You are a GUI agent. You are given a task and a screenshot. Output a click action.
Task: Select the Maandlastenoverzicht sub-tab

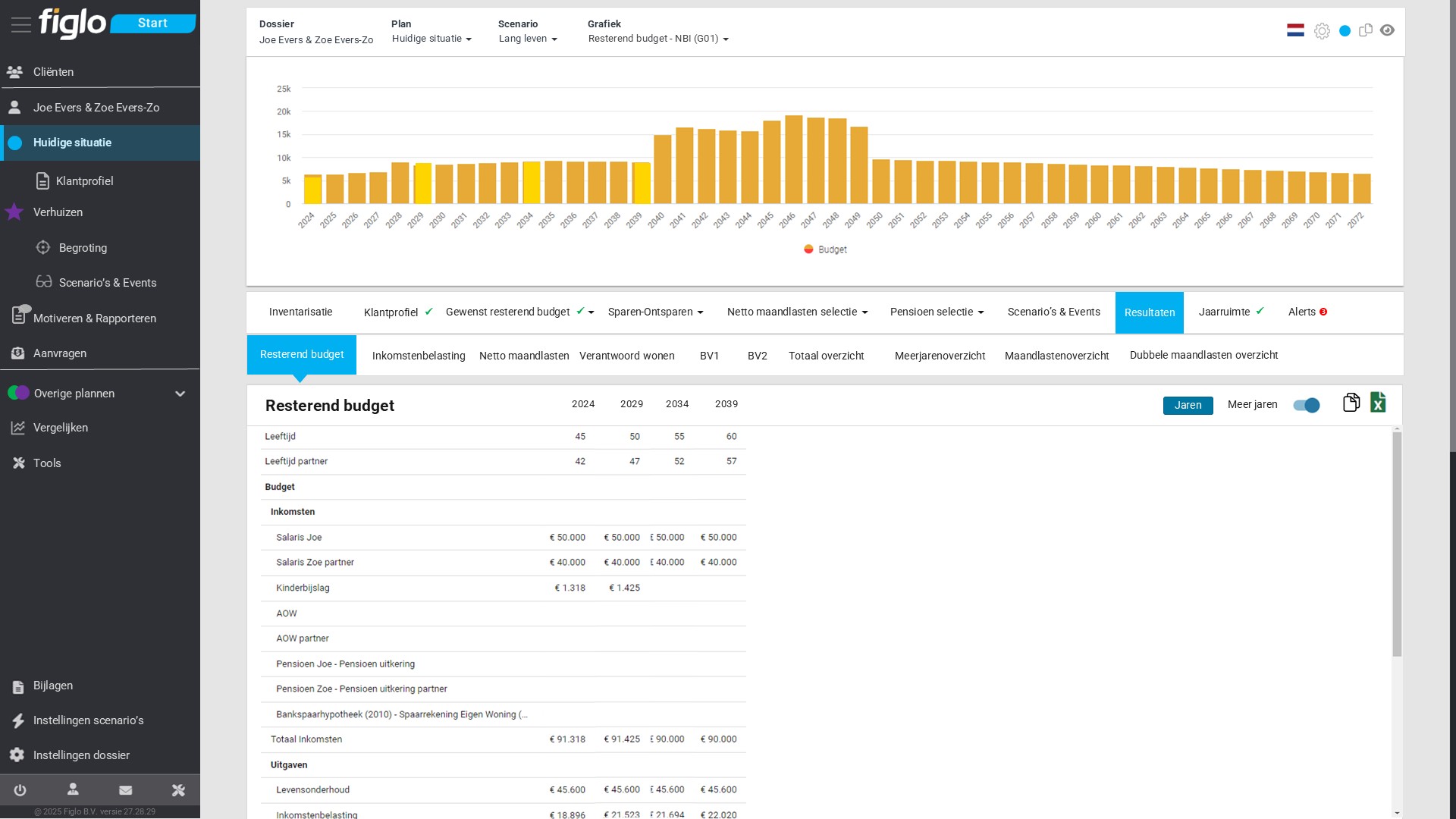coord(1056,356)
